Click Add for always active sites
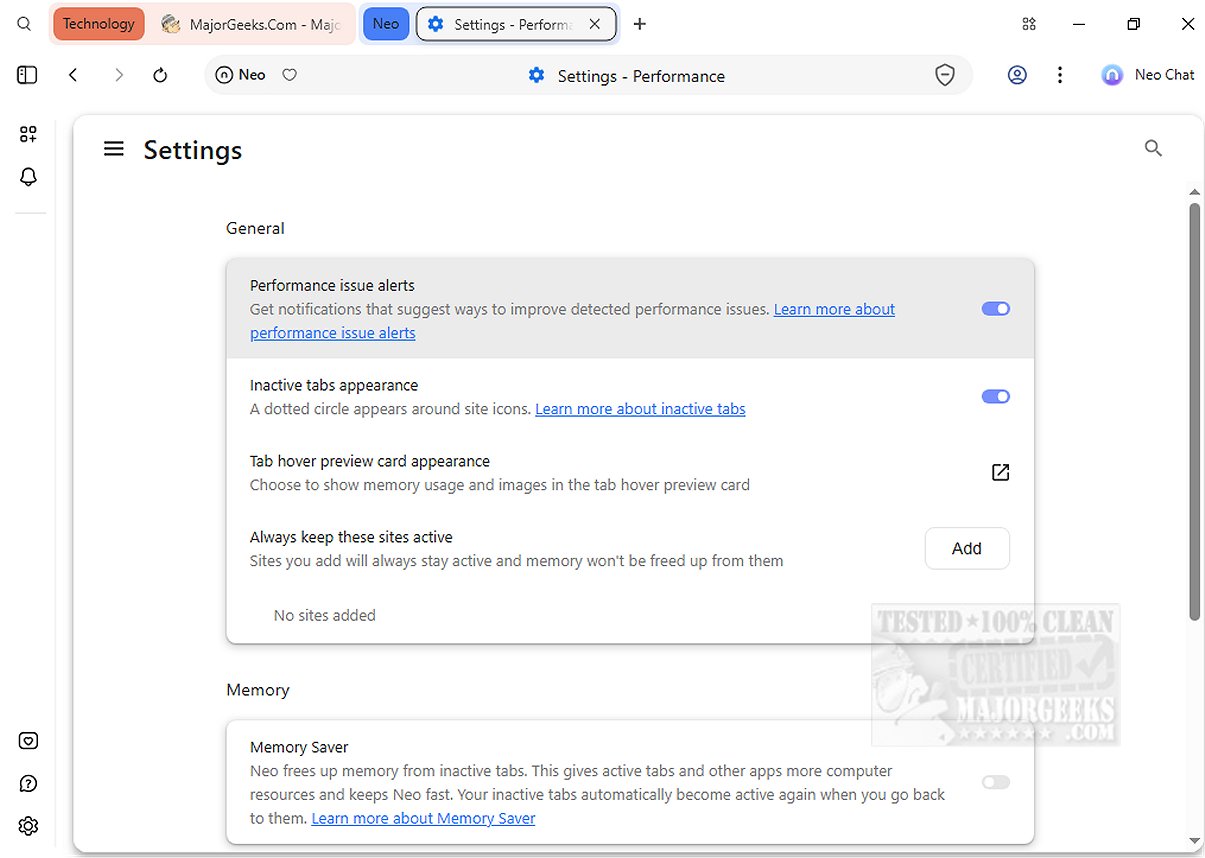This screenshot has height=858, width=1205. pyautogui.click(x=966, y=548)
